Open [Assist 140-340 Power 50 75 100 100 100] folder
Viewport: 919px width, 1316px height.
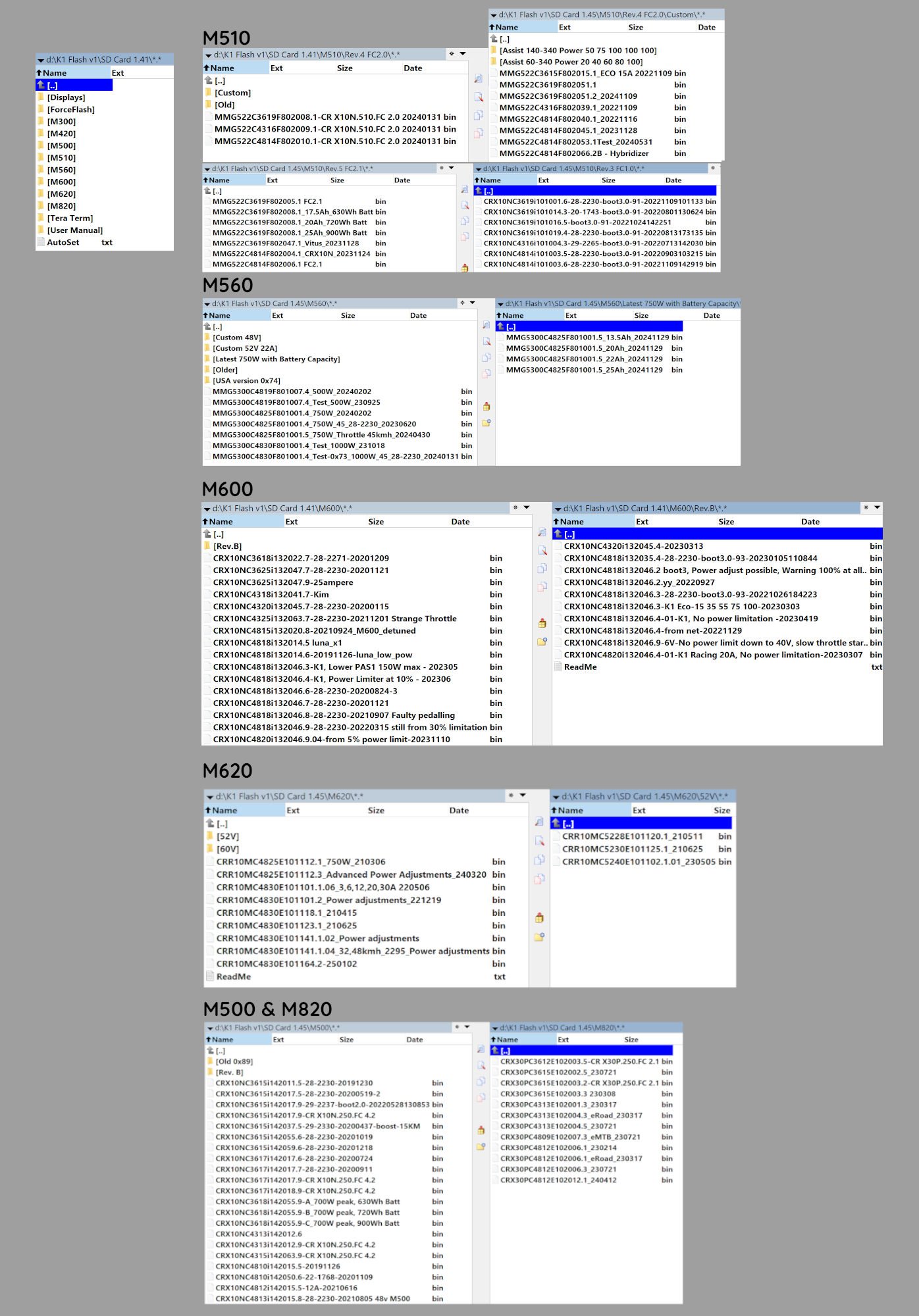pyautogui.click(x=577, y=51)
